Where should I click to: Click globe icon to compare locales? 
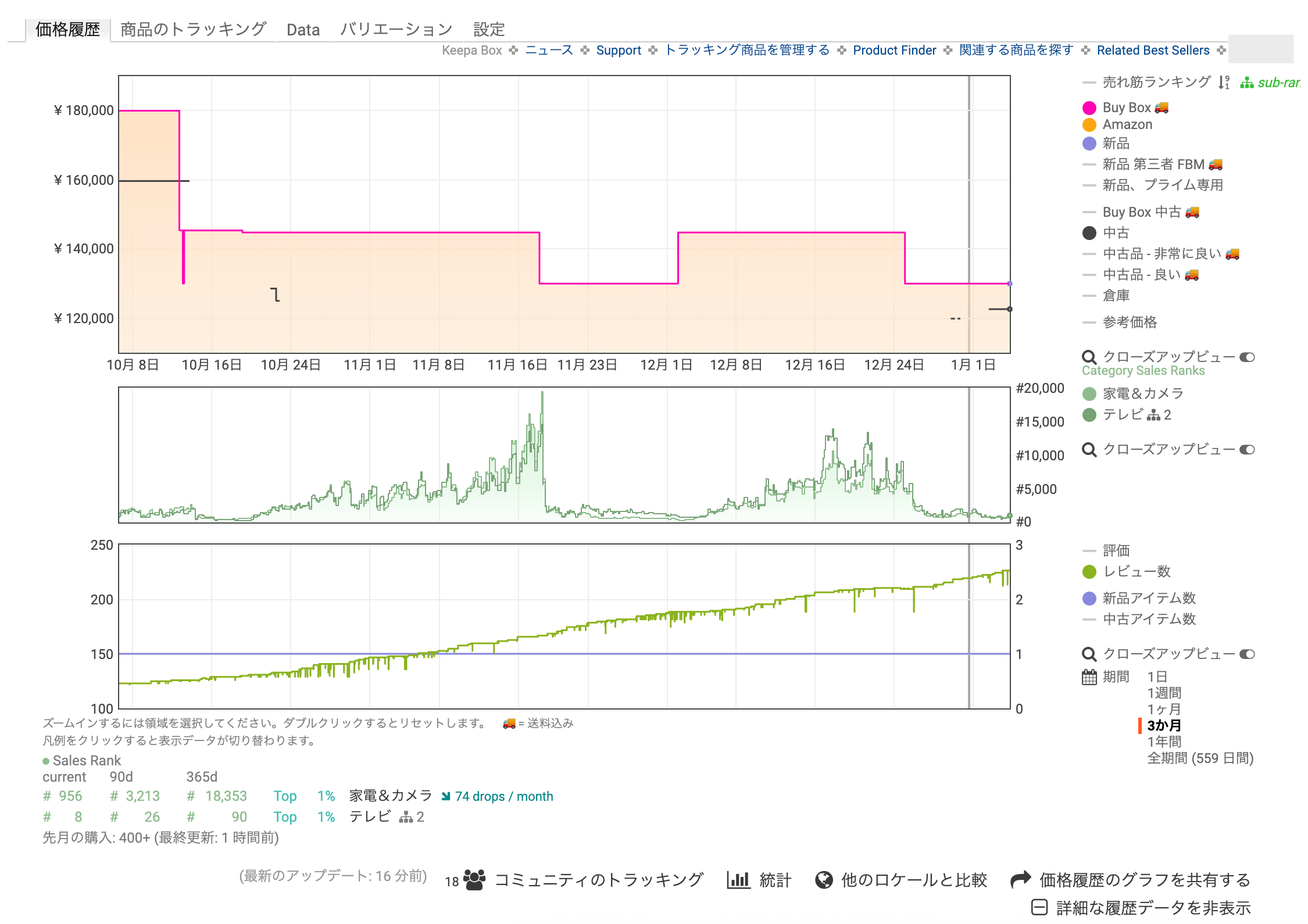coord(823,880)
